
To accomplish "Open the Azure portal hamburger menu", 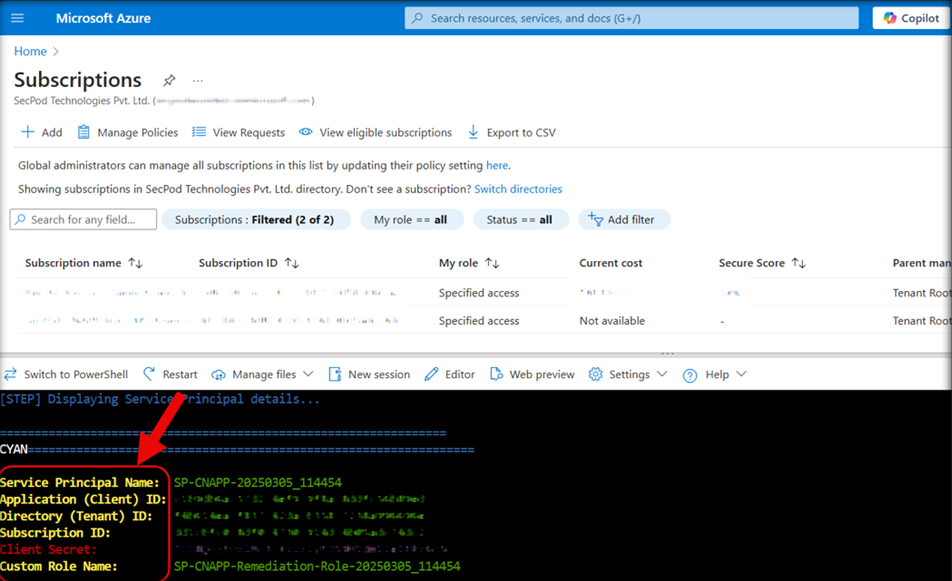I will coord(18,18).
